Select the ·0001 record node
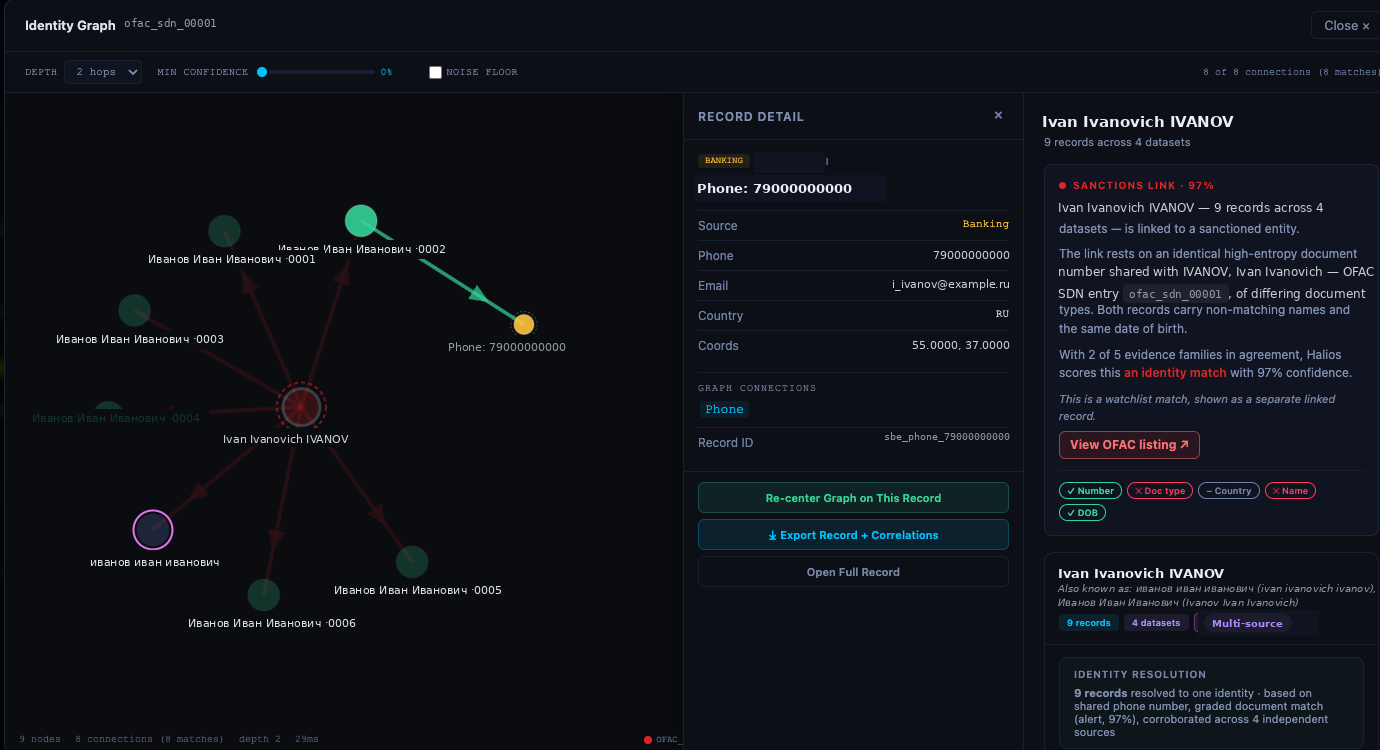 224,231
